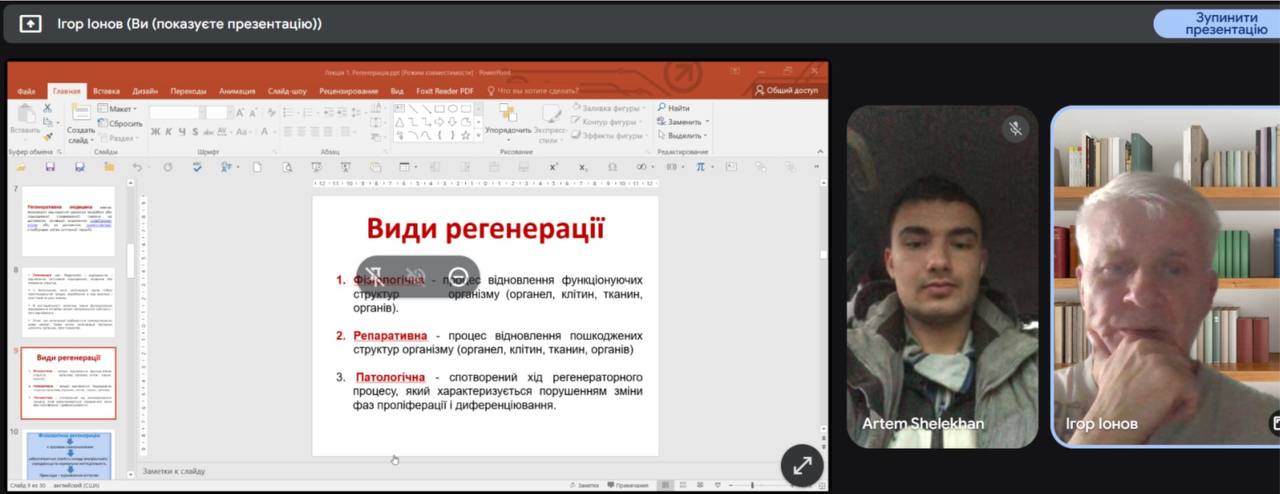Click the Упорядочить arrange icon
This screenshot has width=1280, height=494.
coord(508,114)
